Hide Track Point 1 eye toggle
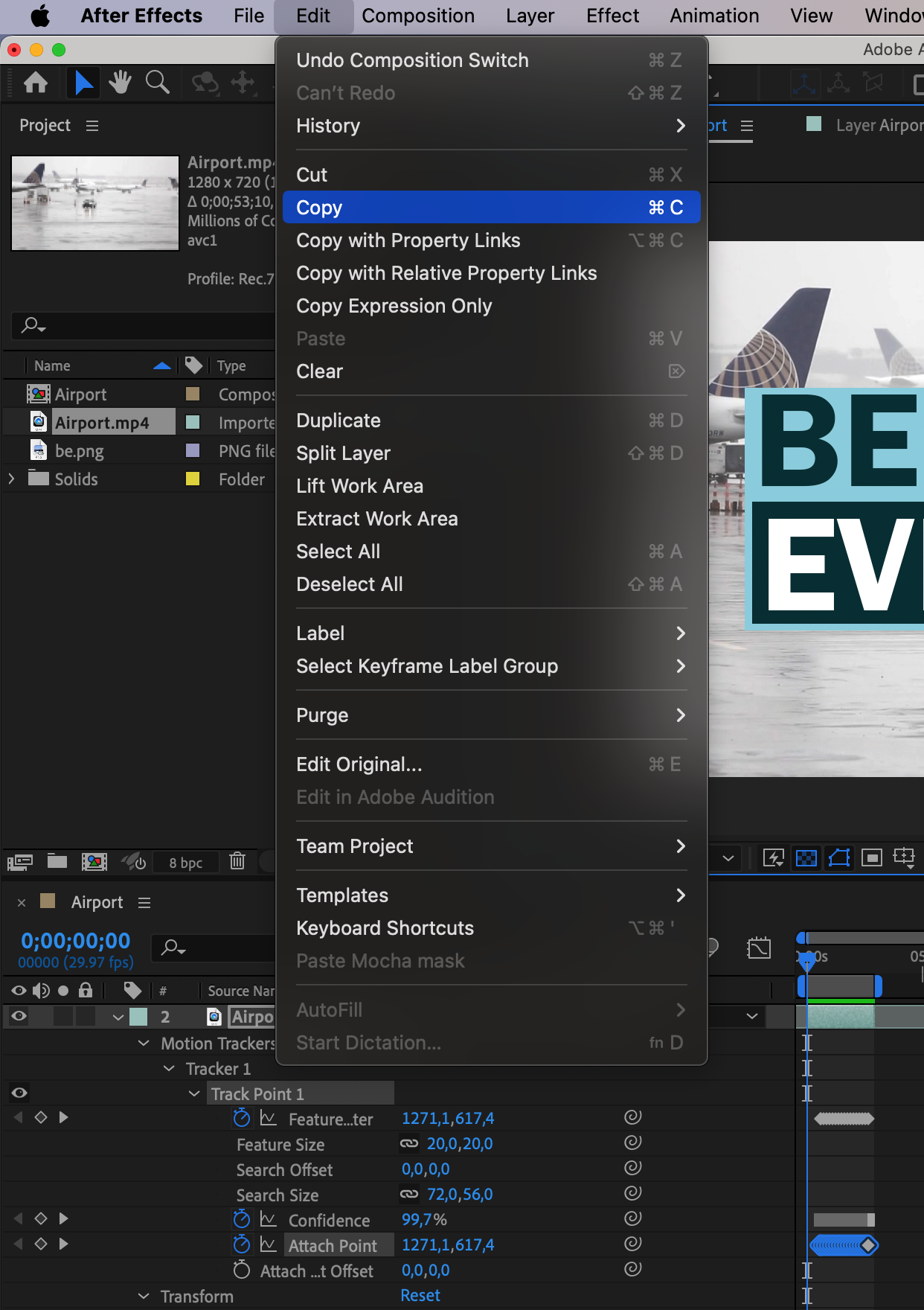Image resolution: width=924 pixels, height=1310 pixels. pyautogui.click(x=19, y=1093)
